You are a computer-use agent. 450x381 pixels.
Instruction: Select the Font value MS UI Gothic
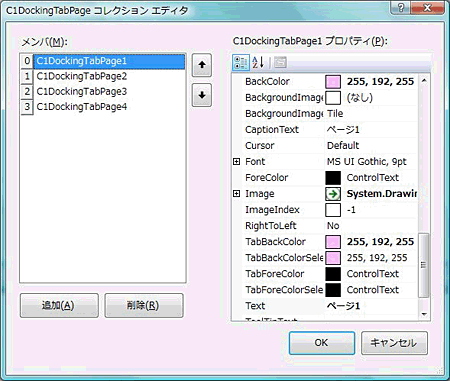click(x=367, y=162)
